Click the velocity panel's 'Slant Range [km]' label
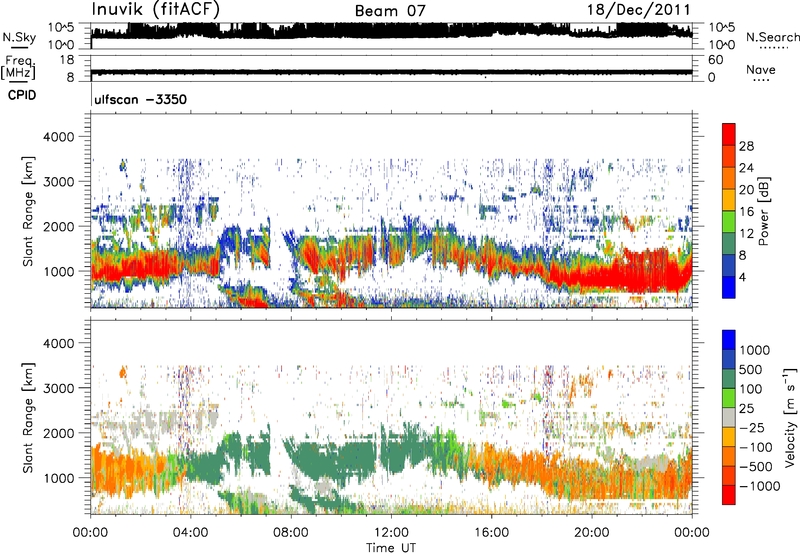Screen dimensions: 800x554 tap(28, 417)
